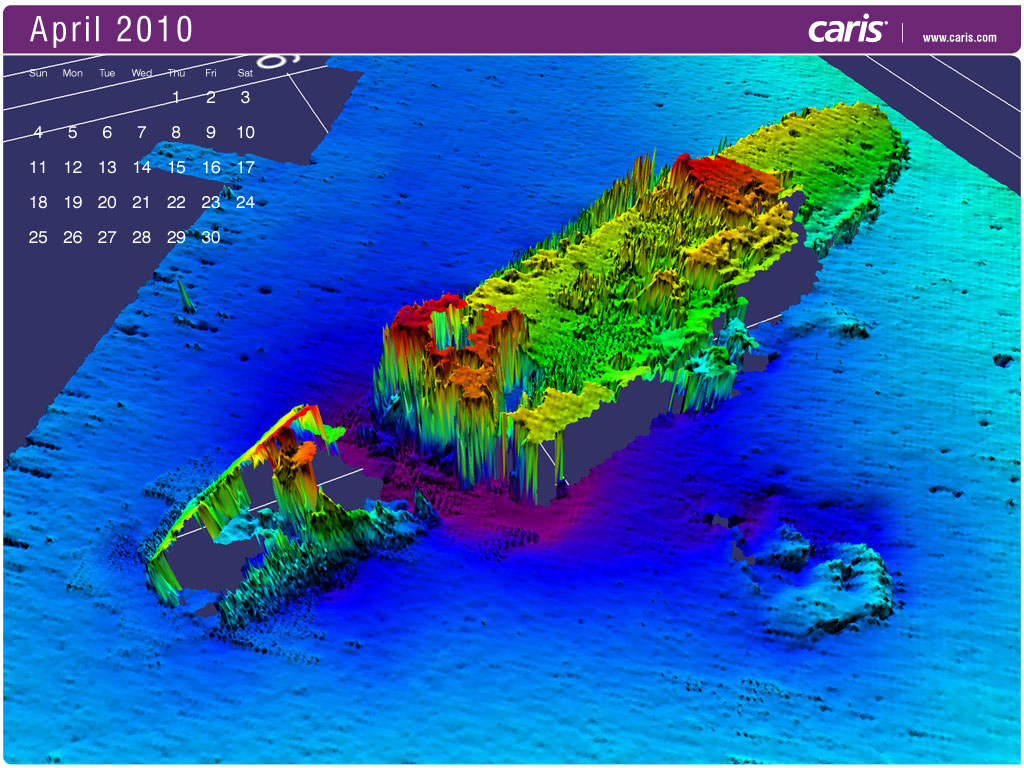The image size is (1024, 768).
Task: Select date 18 in the calendar
Action: coord(38,203)
